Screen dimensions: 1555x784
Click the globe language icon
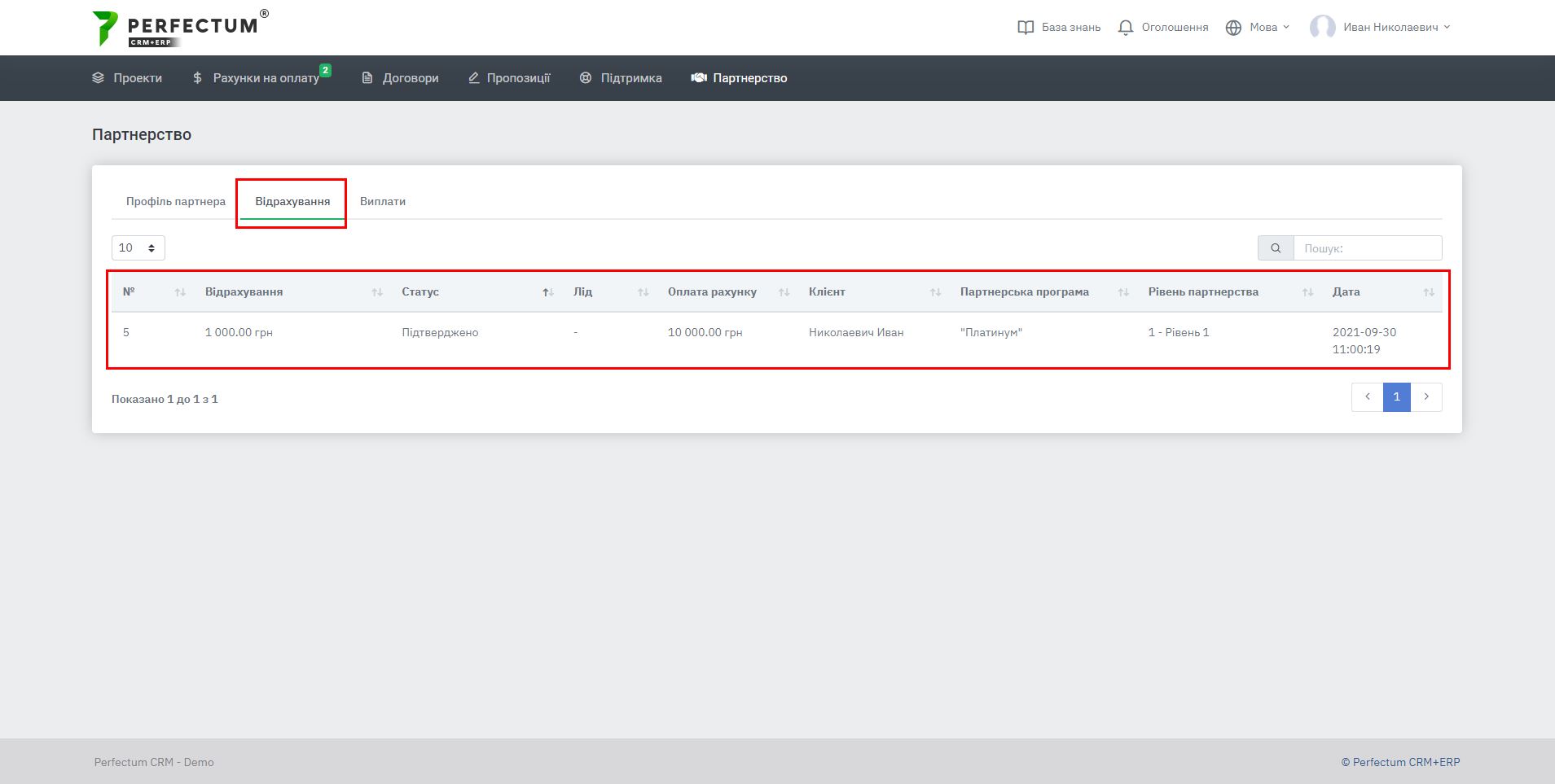click(1233, 28)
